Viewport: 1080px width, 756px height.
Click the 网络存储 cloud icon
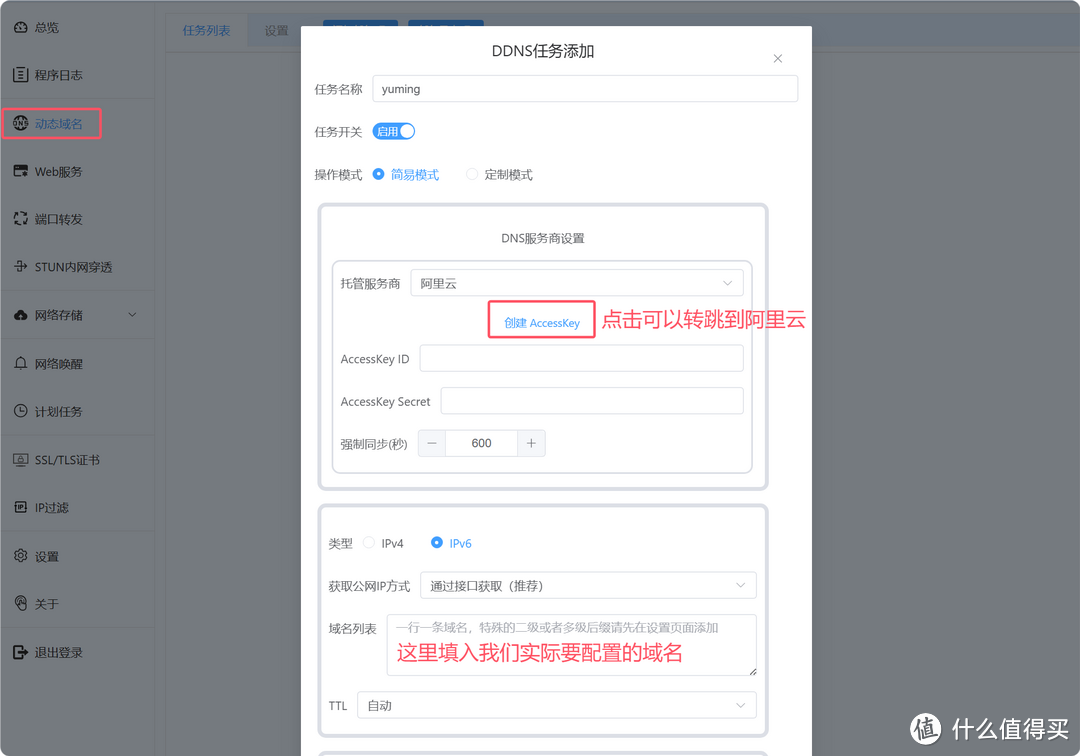(x=21, y=315)
